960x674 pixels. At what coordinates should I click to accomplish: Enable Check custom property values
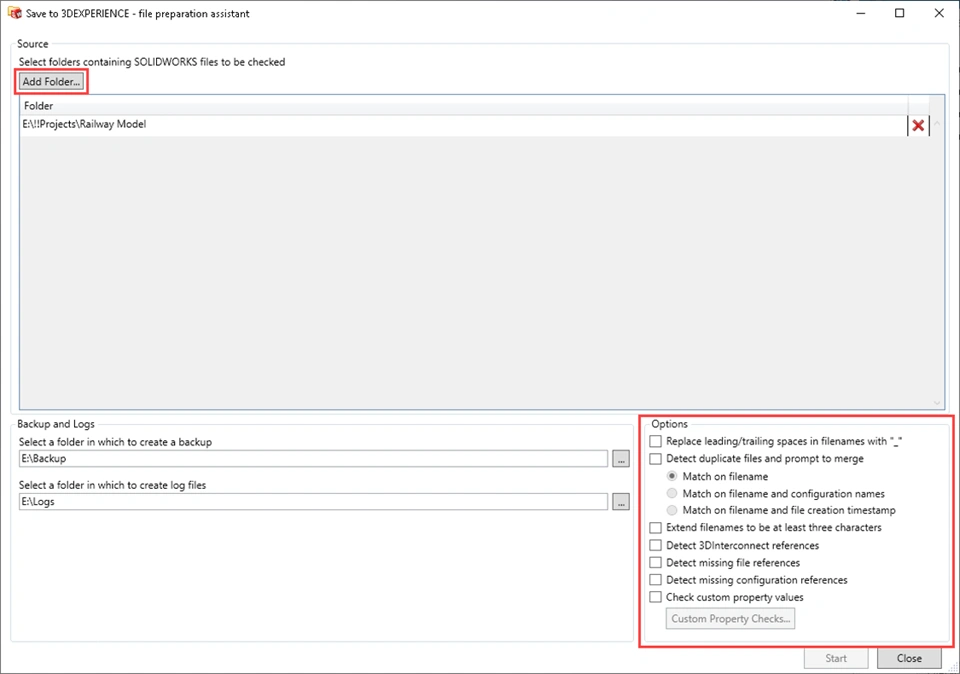[656, 596]
